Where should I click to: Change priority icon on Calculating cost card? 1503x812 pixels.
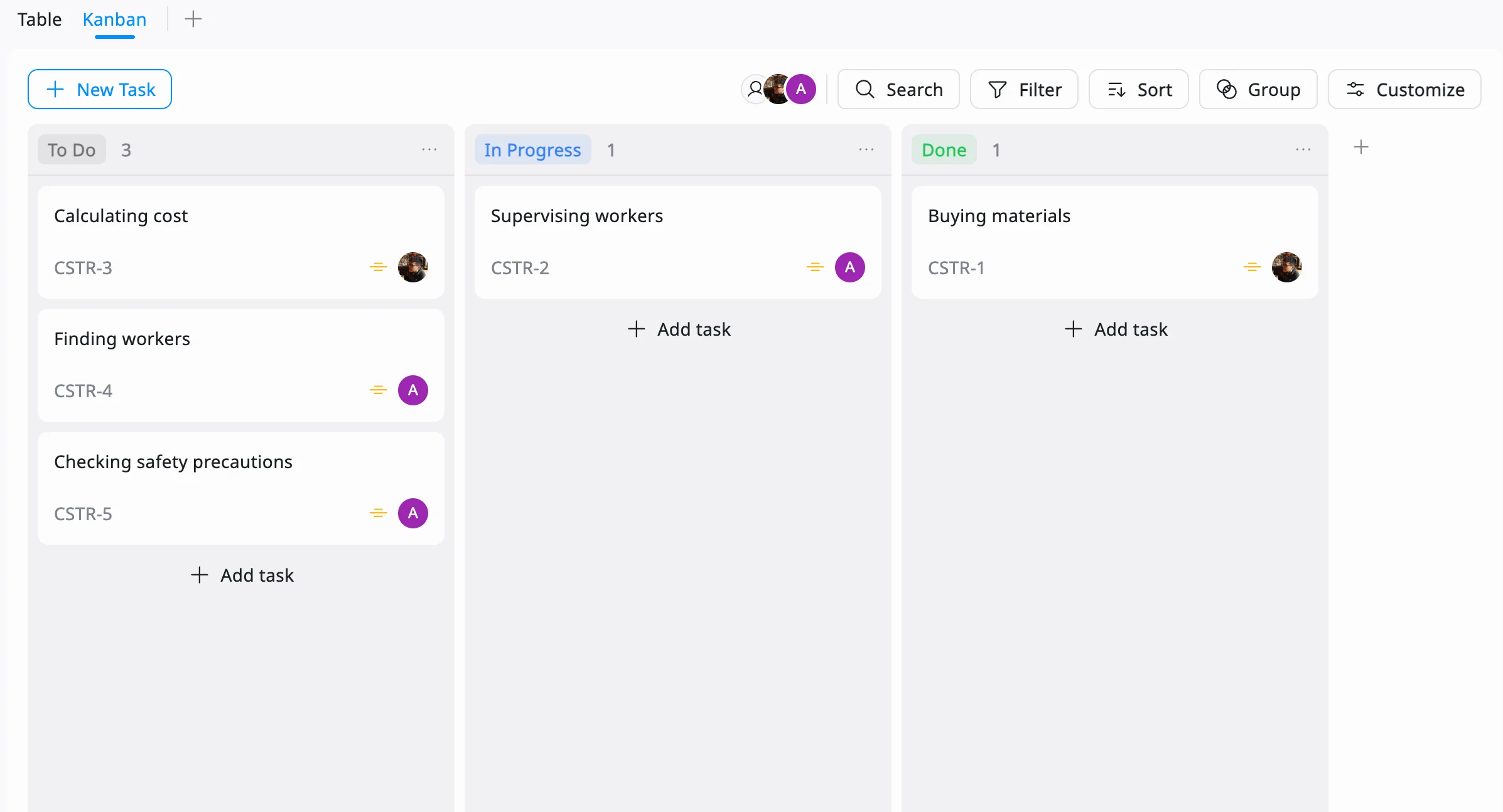pos(378,267)
